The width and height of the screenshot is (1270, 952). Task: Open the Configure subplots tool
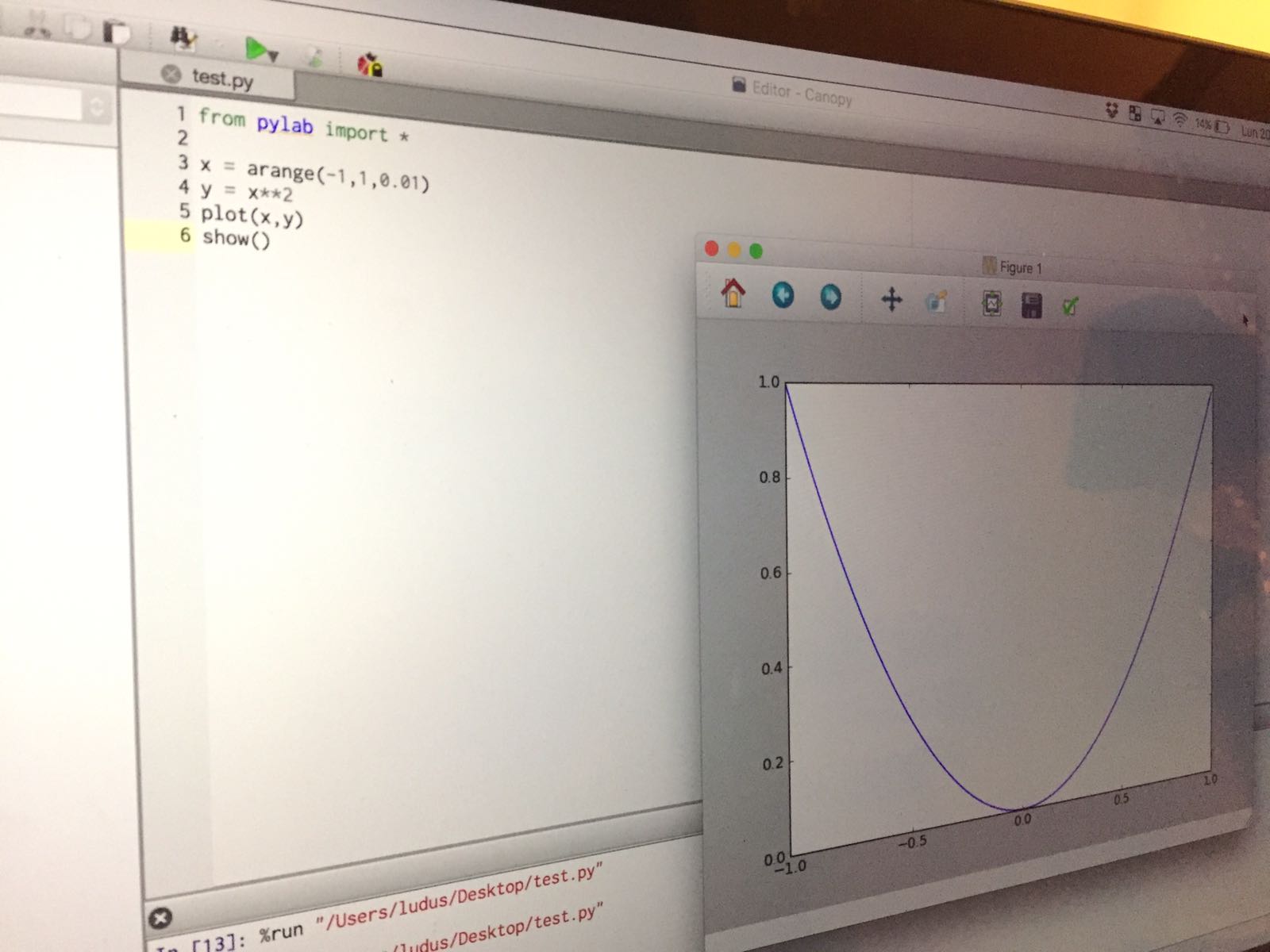[x=992, y=303]
